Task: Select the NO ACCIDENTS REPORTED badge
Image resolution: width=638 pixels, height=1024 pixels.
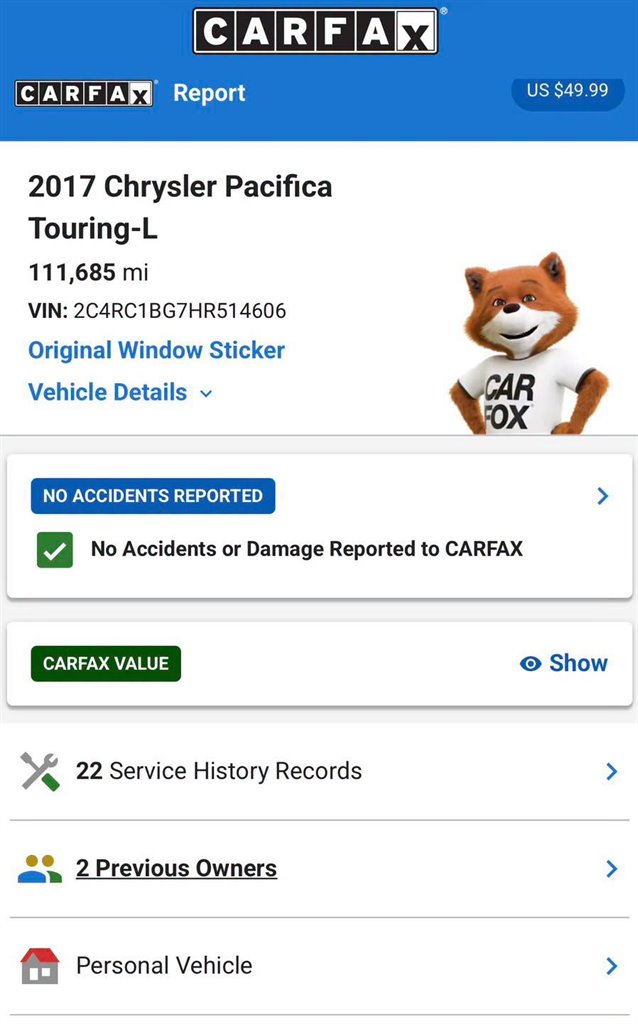Action: 153,496
